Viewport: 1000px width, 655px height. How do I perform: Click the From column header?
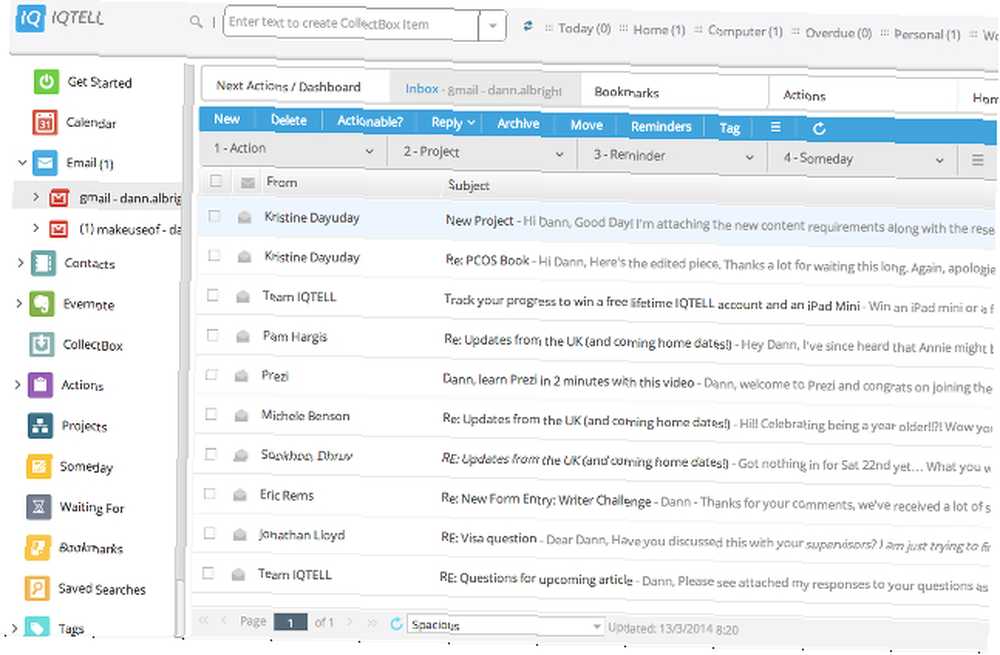(x=282, y=182)
